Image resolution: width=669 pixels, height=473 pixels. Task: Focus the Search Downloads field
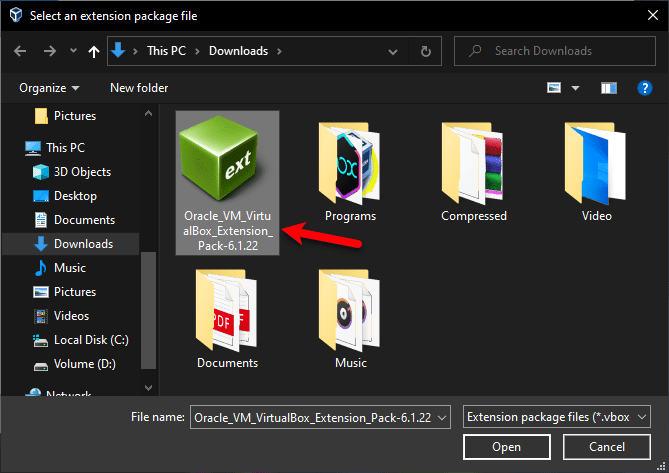555,51
